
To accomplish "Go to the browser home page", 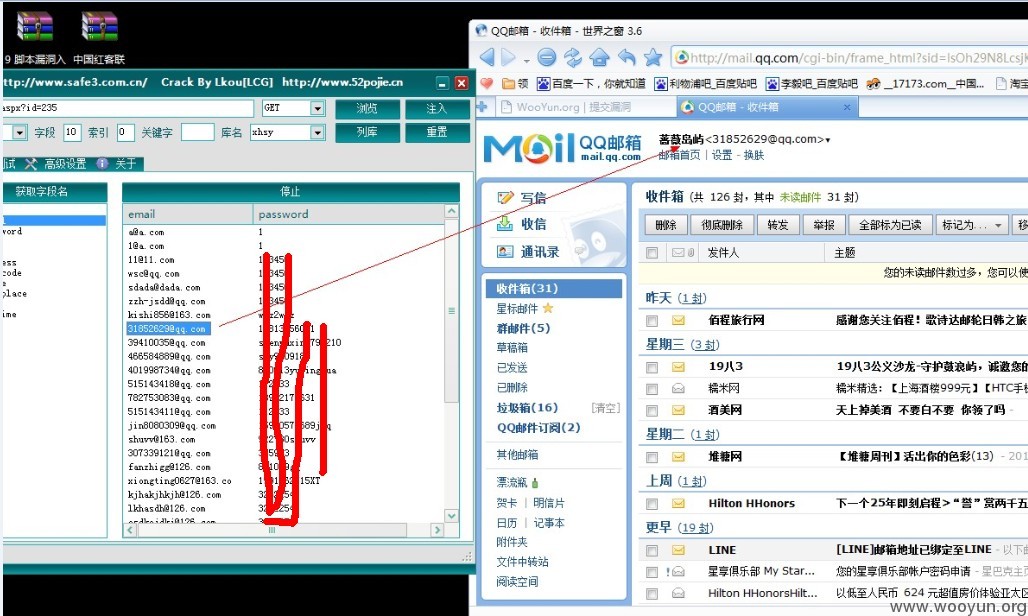I will coord(599,58).
